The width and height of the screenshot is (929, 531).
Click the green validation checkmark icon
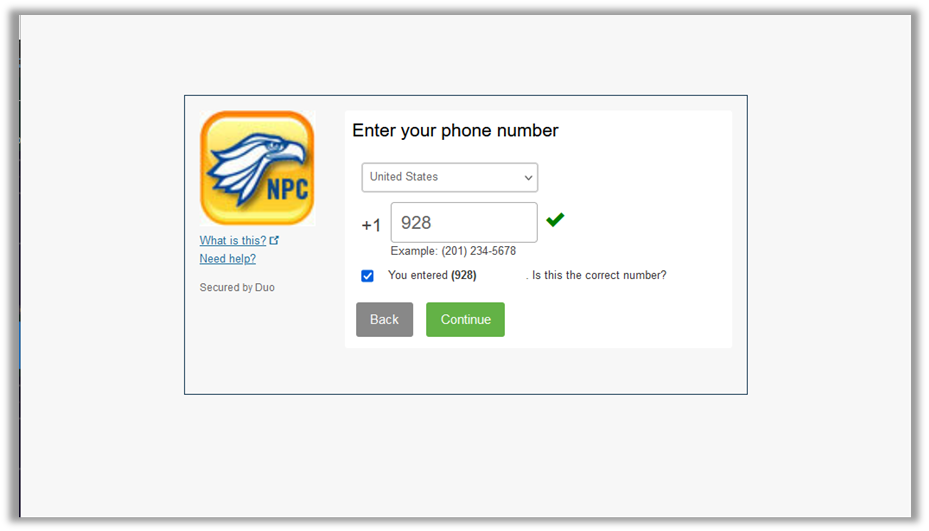(555, 220)
